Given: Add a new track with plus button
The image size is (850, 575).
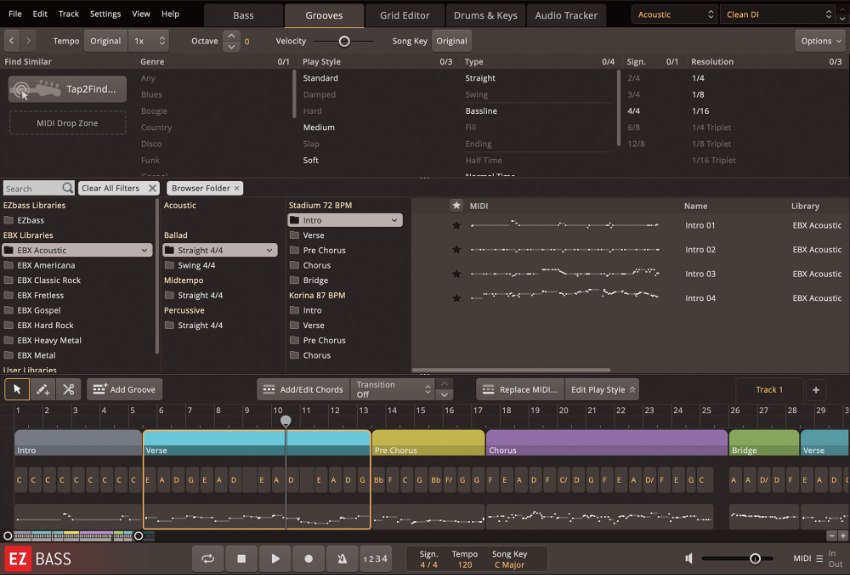Looking at the screenshot, I should (816, 390).
